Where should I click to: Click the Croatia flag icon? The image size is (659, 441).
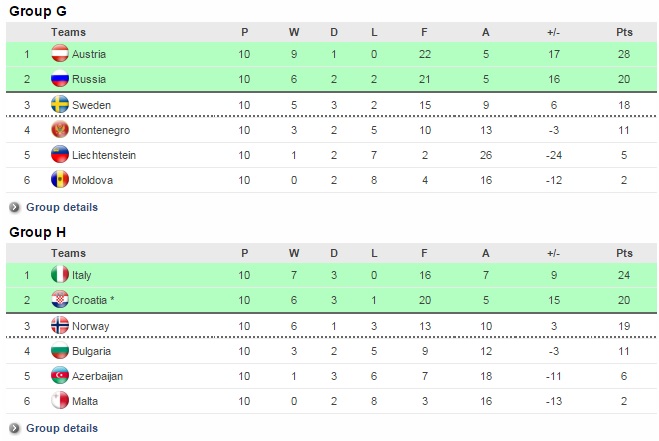[59, 300]
